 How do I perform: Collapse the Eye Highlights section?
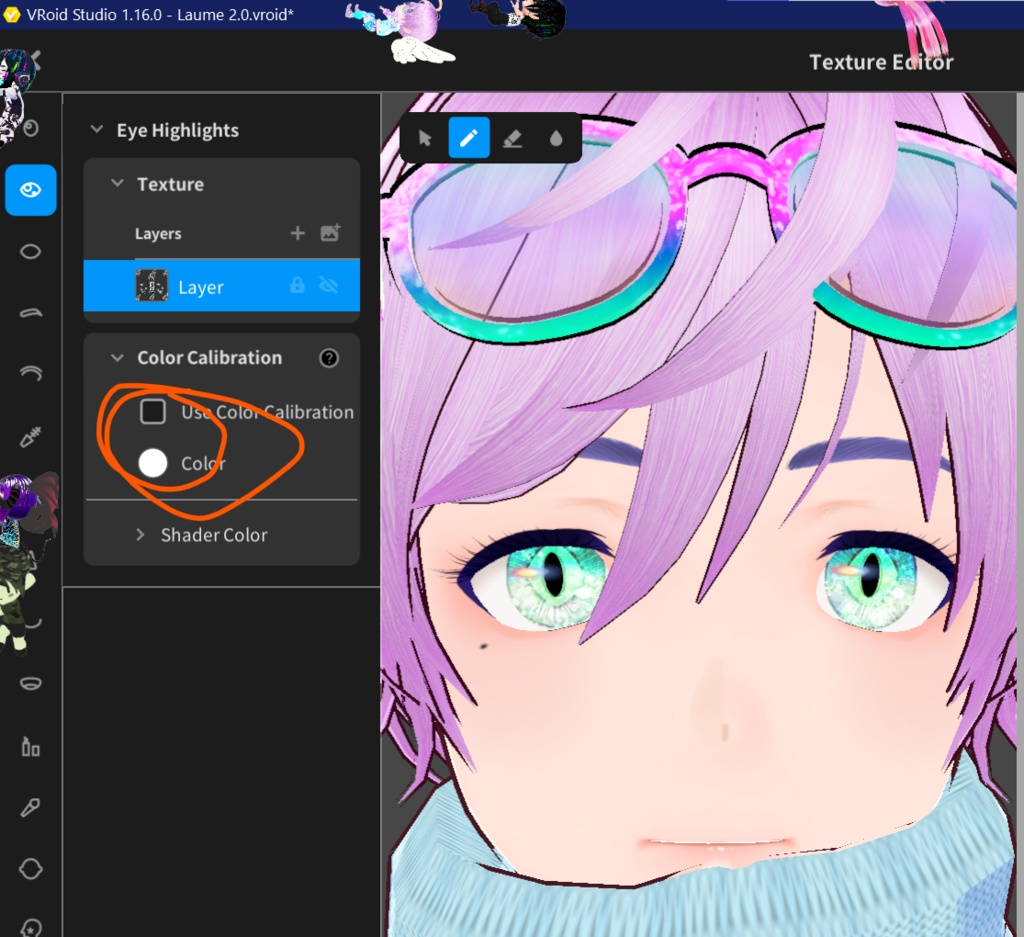pos(96,129)
